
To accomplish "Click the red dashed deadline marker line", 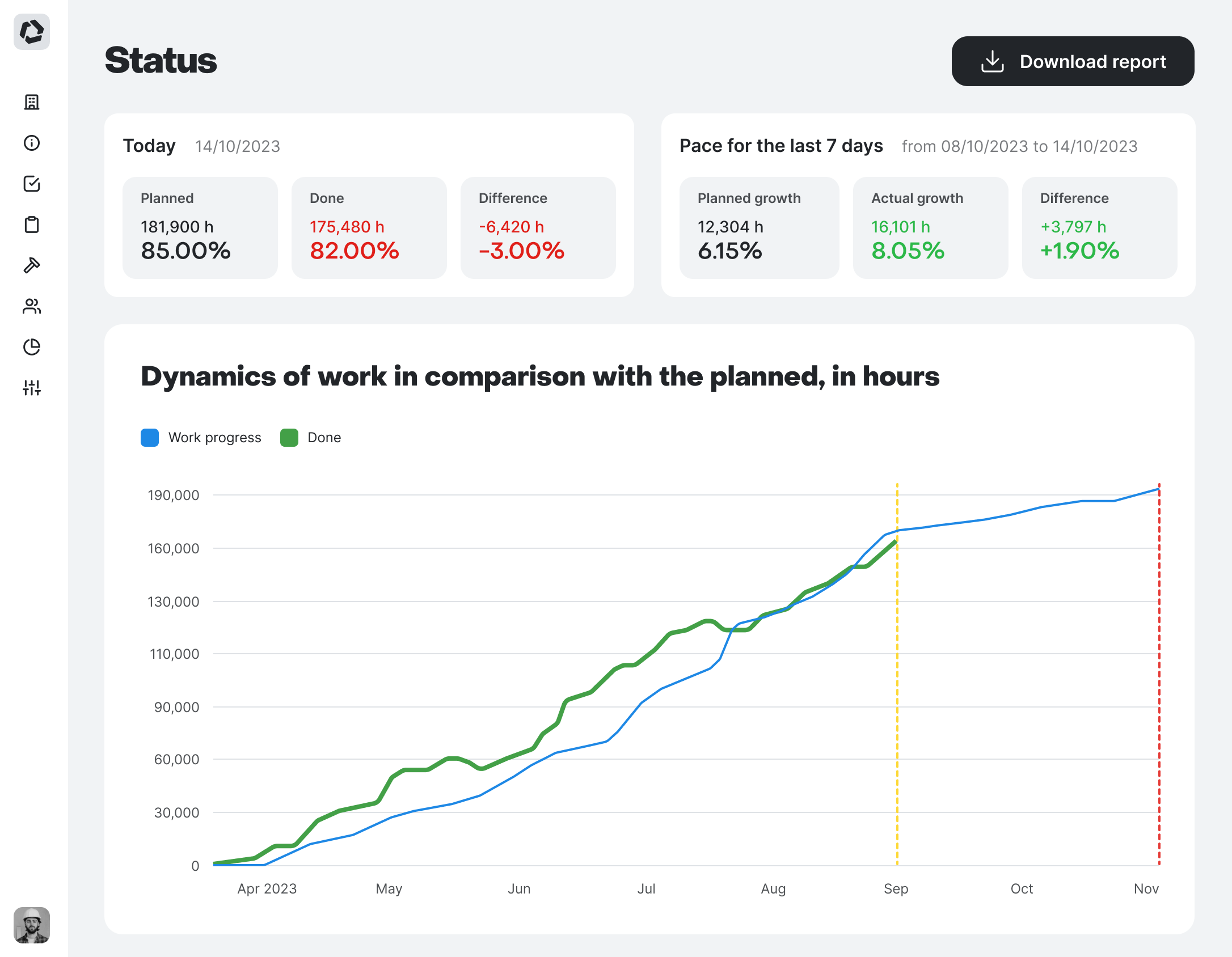I will click(x=1159, y=680).
